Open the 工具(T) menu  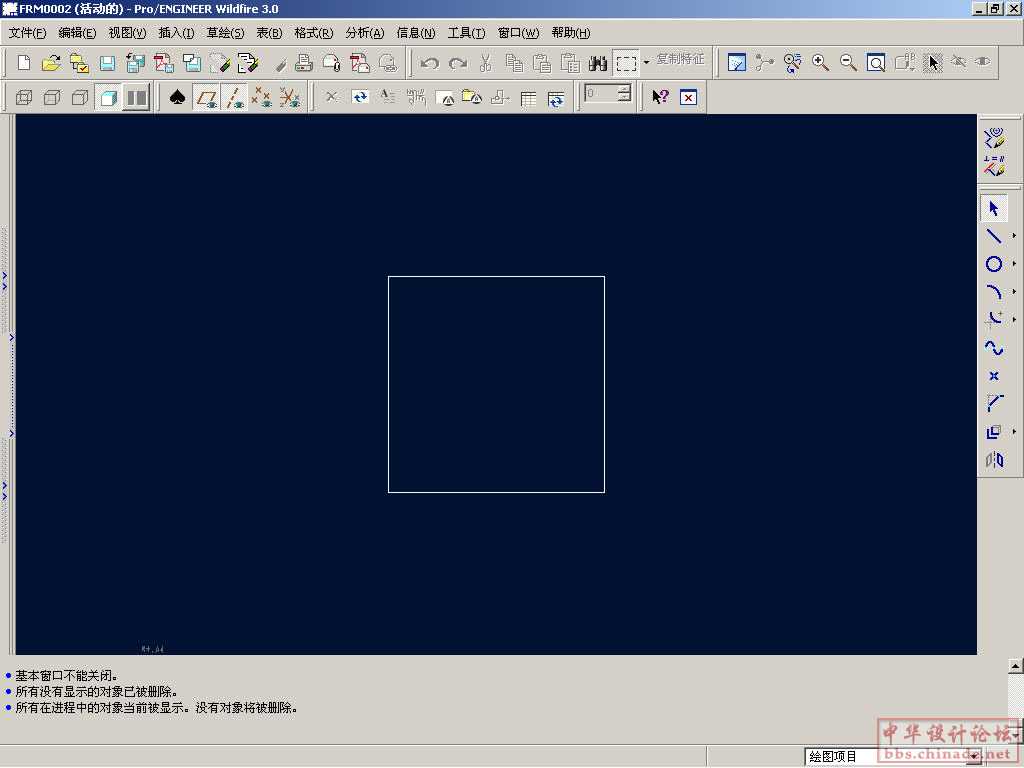(x=466, y=33)
